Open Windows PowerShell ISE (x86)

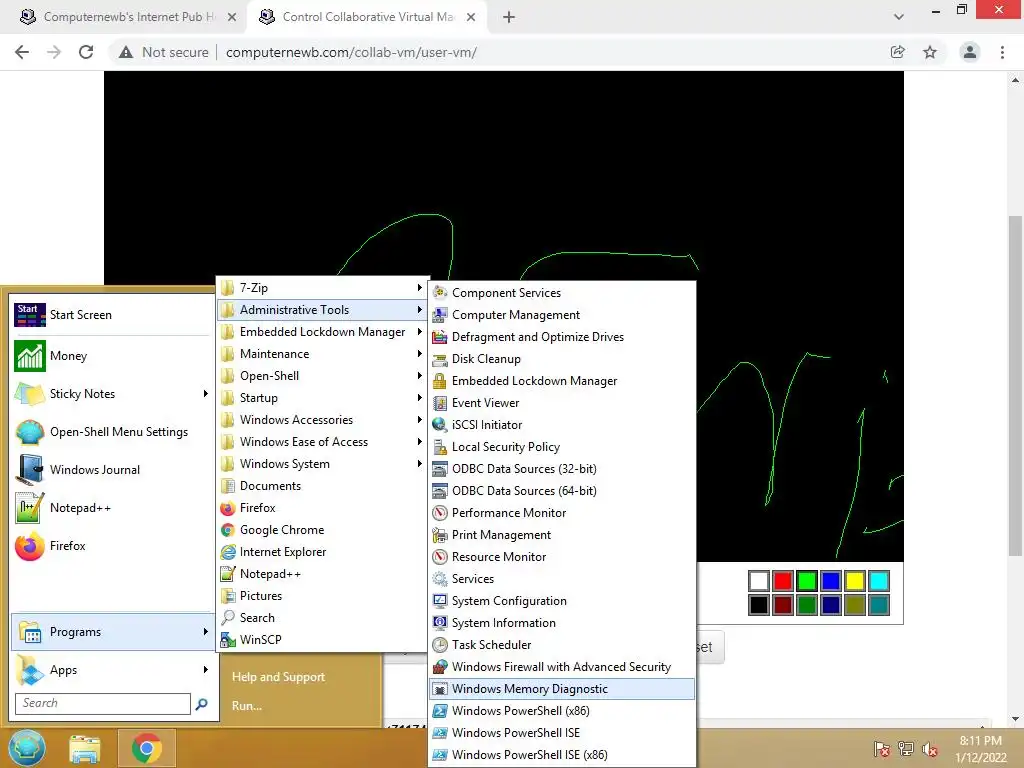coord(562,754)
